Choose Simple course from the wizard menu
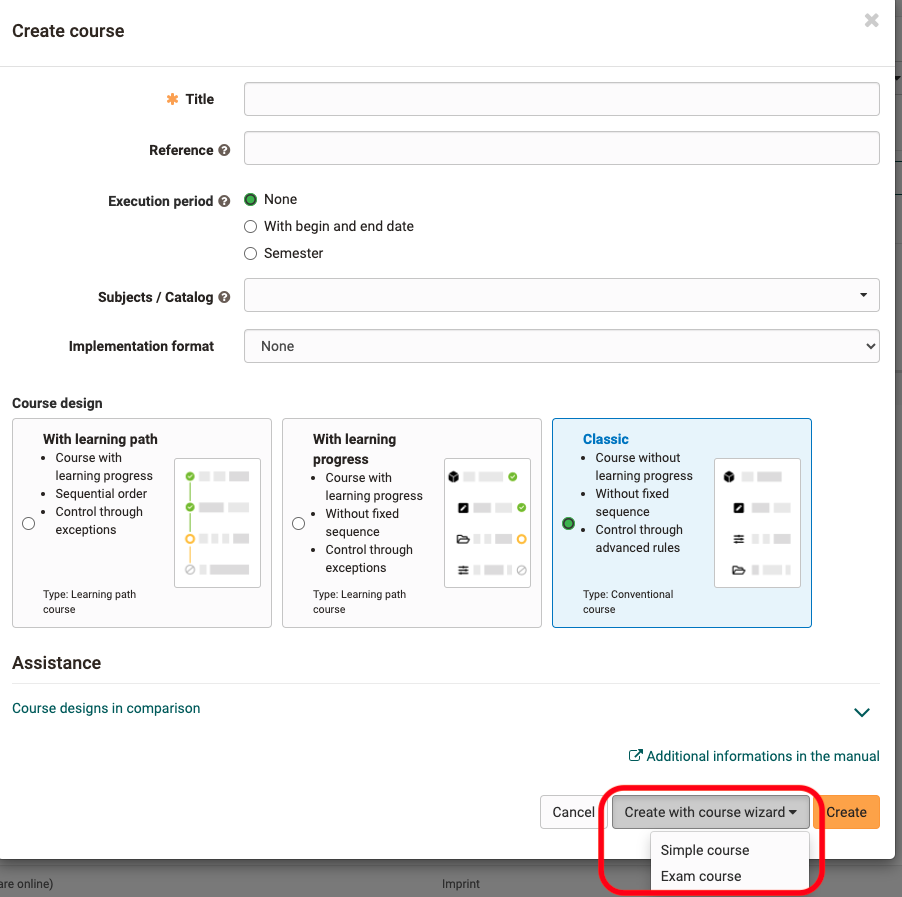Viewport: 902px width, 897px height. [x=706, y=848]
